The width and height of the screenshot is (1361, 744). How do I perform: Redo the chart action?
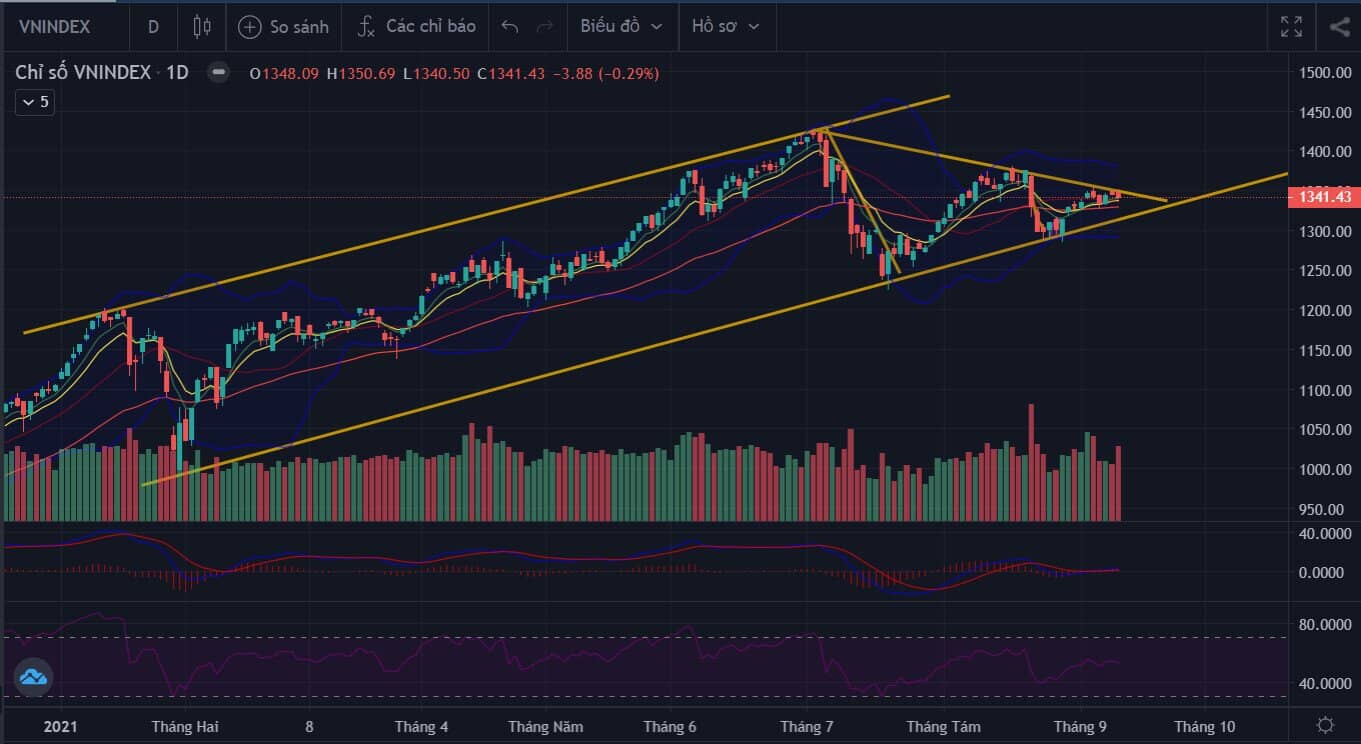click(545, 26)
